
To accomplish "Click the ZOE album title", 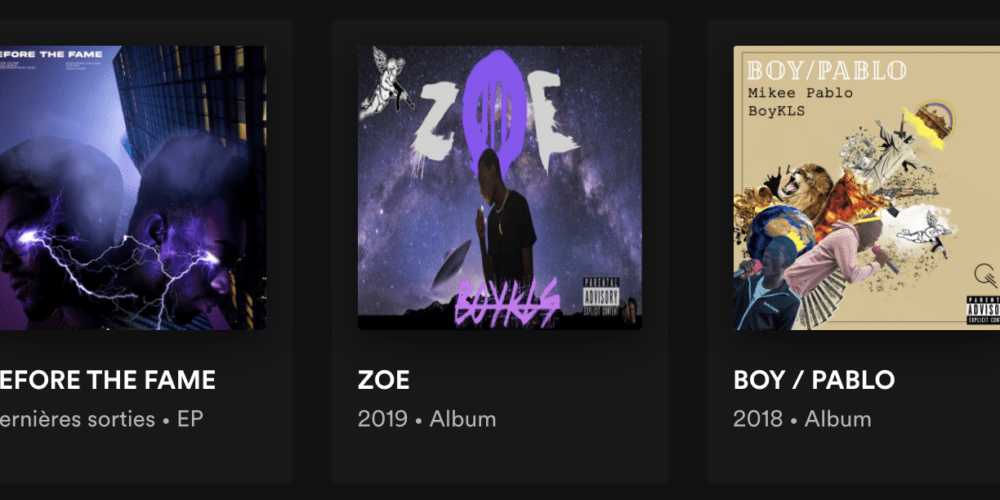I will coord(383,380).
